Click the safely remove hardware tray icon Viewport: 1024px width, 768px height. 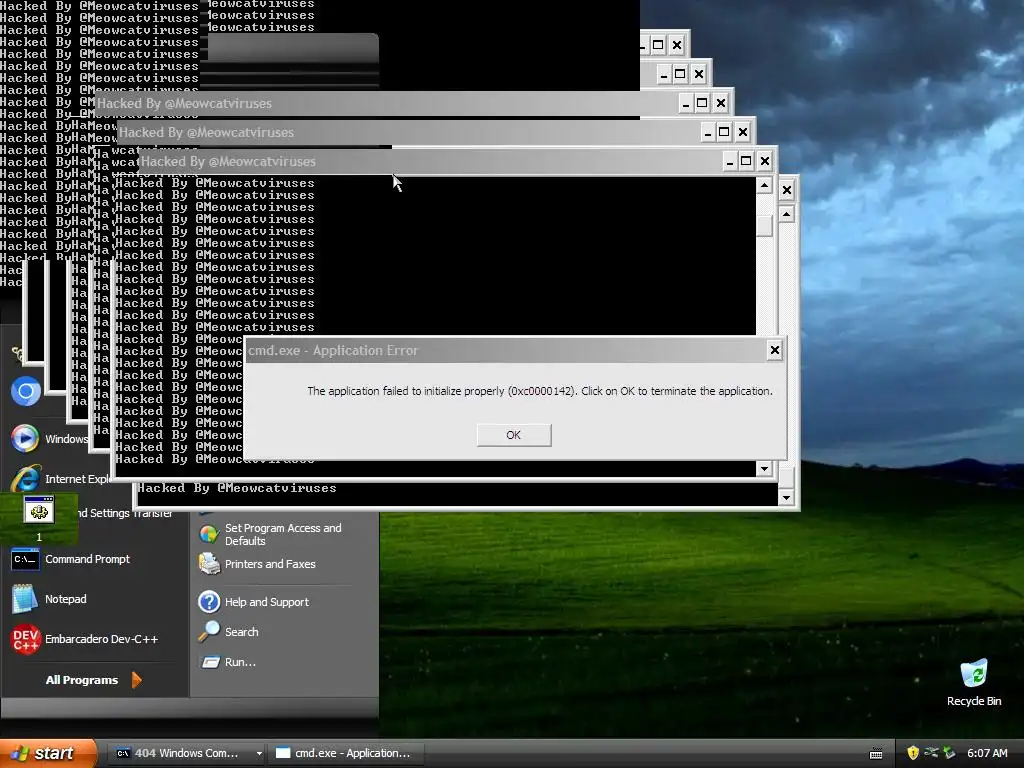click(949, 753)
